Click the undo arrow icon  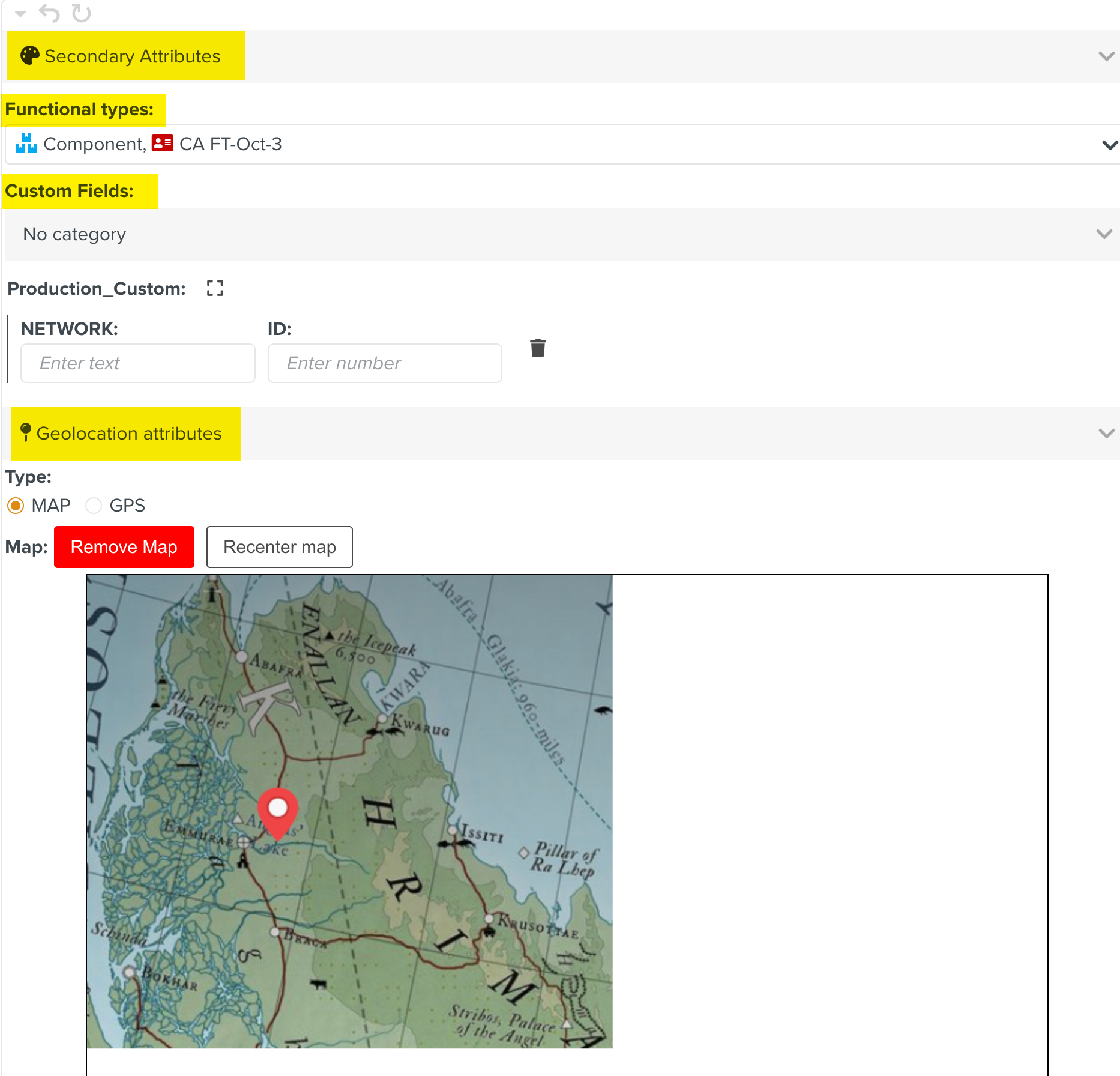(x=49, y=13)
